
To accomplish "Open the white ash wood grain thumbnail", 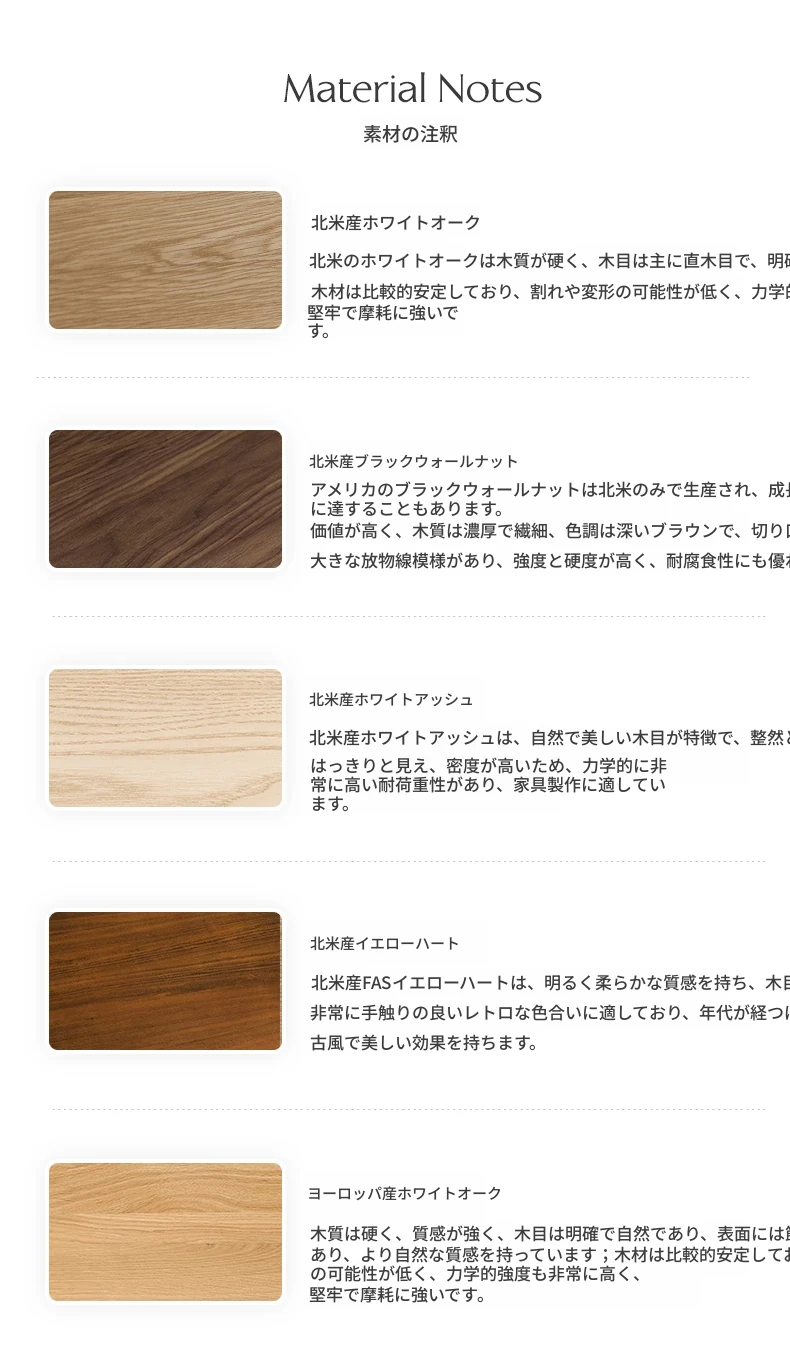I will click(165, 738).
